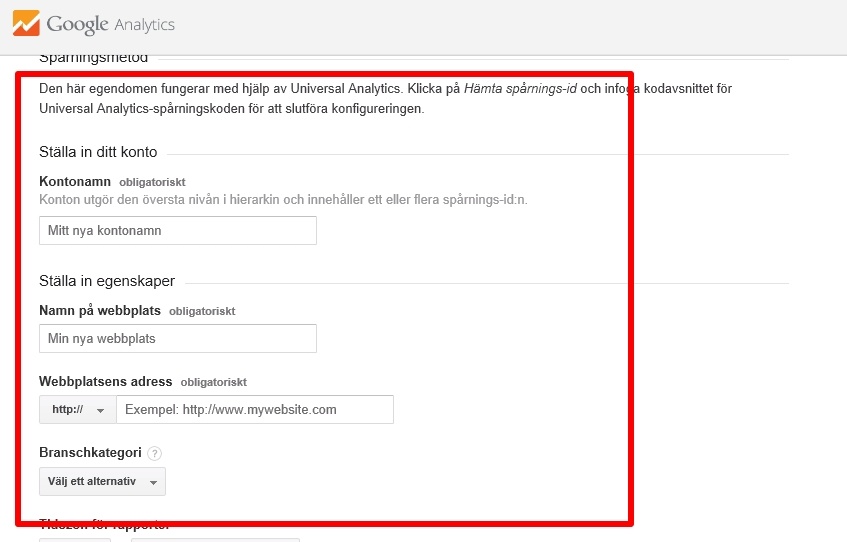Click the account hierarchy description starting 'Konton utgör'

pos(283,200)
